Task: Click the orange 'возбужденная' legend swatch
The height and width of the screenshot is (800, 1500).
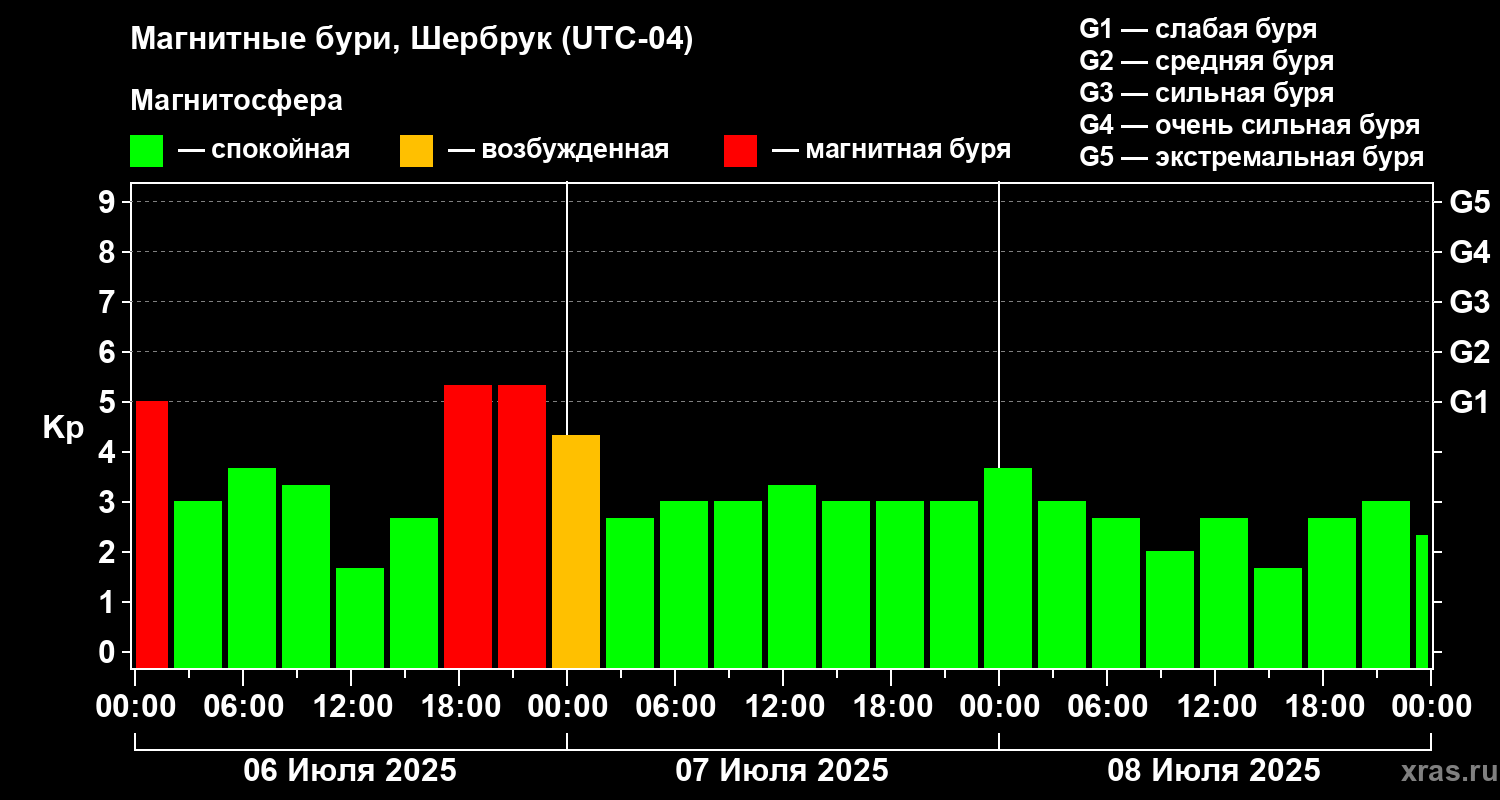Action: tap(416, 151)
